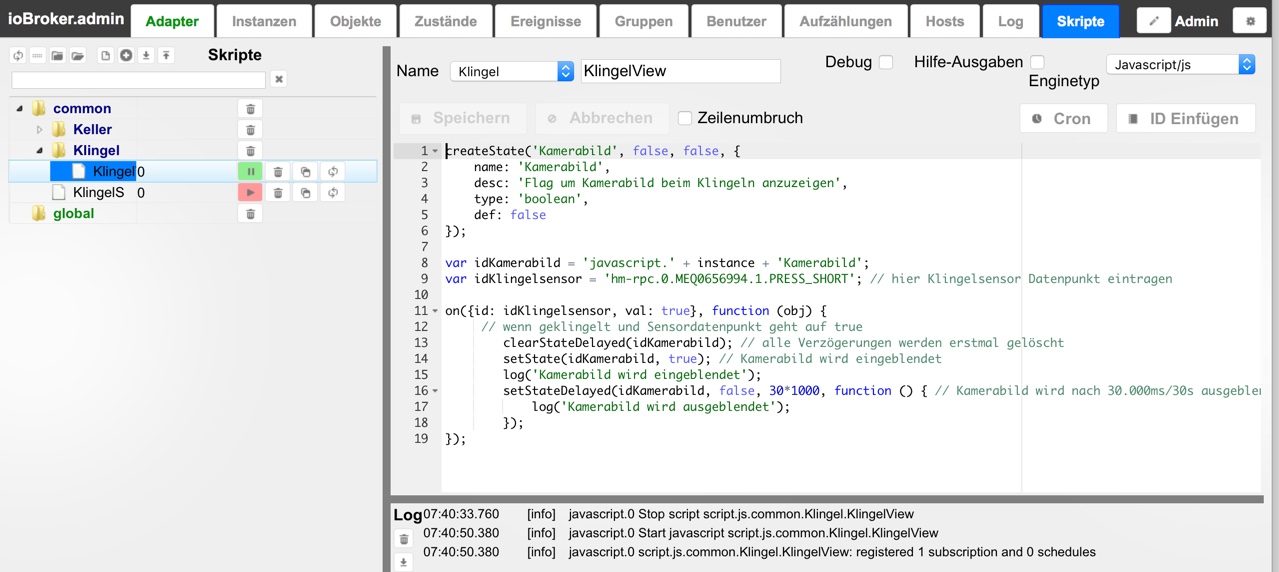Viewport: 1279px width, 572px height.
Task: Clear the log with the trash icon
Action: [x=404, y=539]
